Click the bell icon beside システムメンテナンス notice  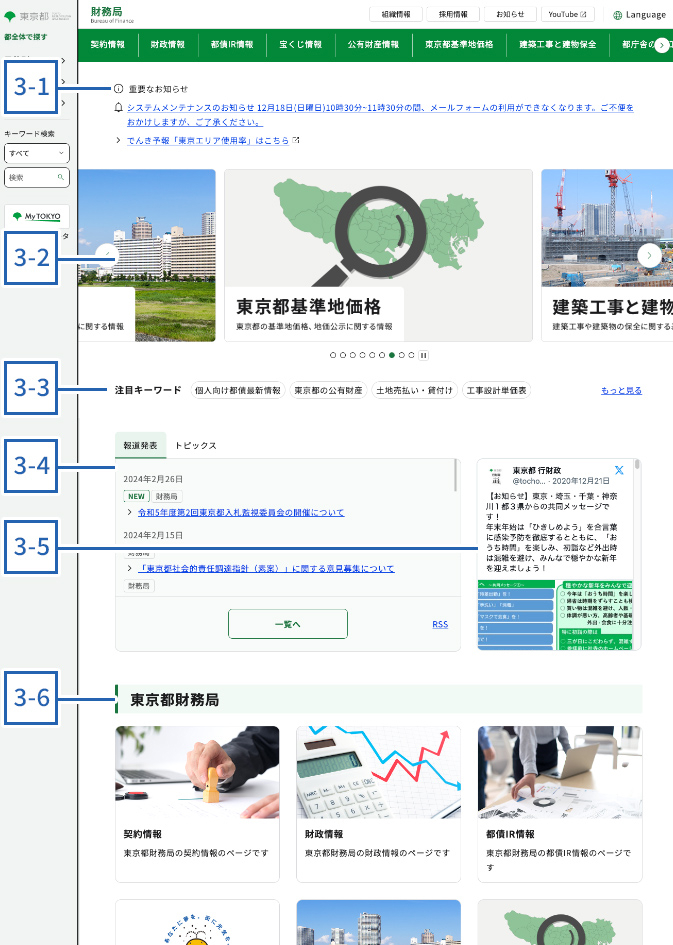(x=119, y=107)
